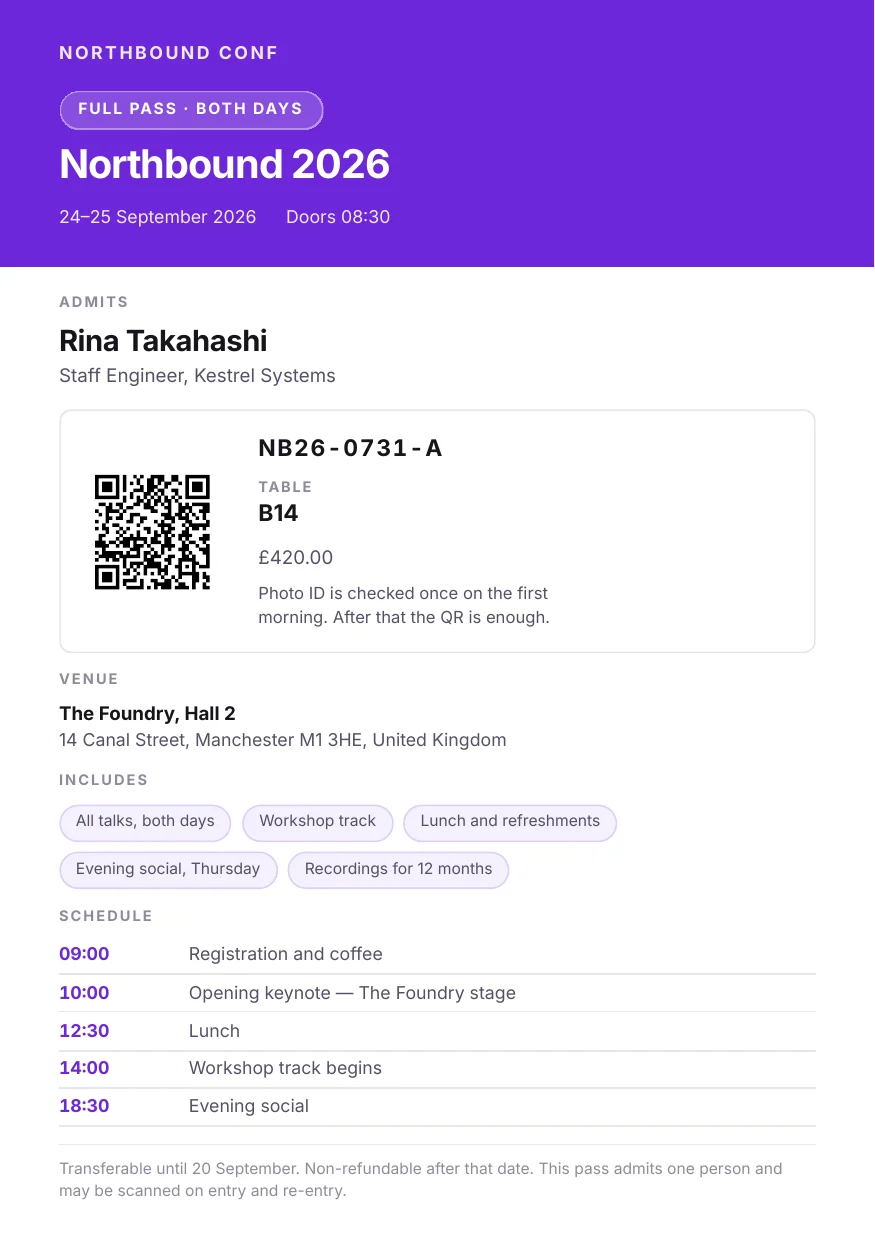875x1242 pixels.
Task: Click the 'Doors 08:30' text
Action: [338, 217]
